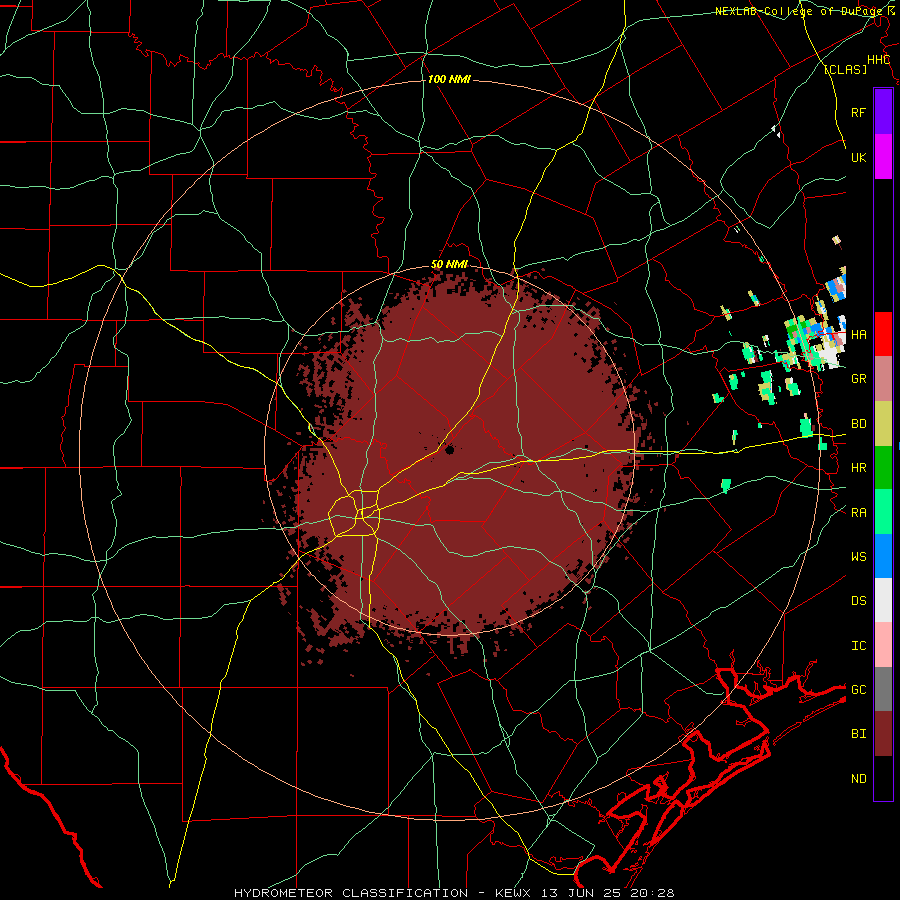This screenshot has height=900, width=900.
Task: Click the 50 NMI range ring label
Action: [449, 264]
